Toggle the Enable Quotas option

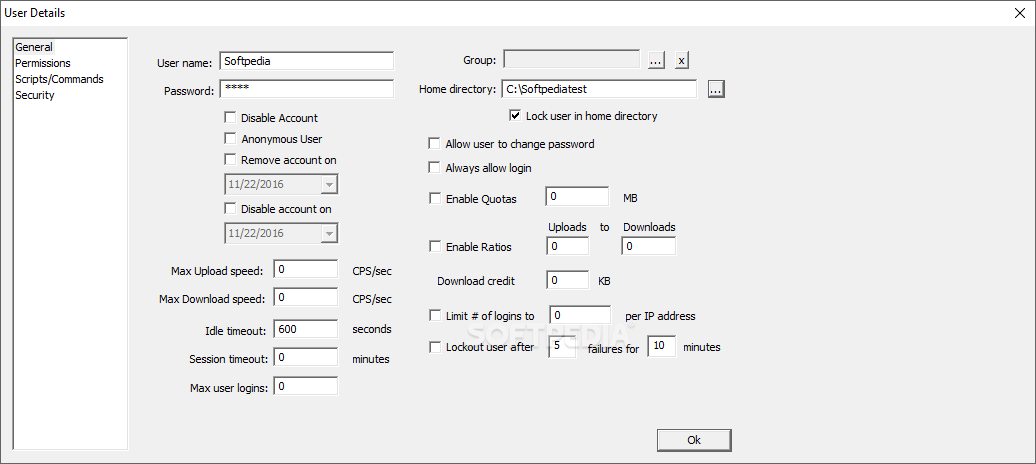coord(434,198)
